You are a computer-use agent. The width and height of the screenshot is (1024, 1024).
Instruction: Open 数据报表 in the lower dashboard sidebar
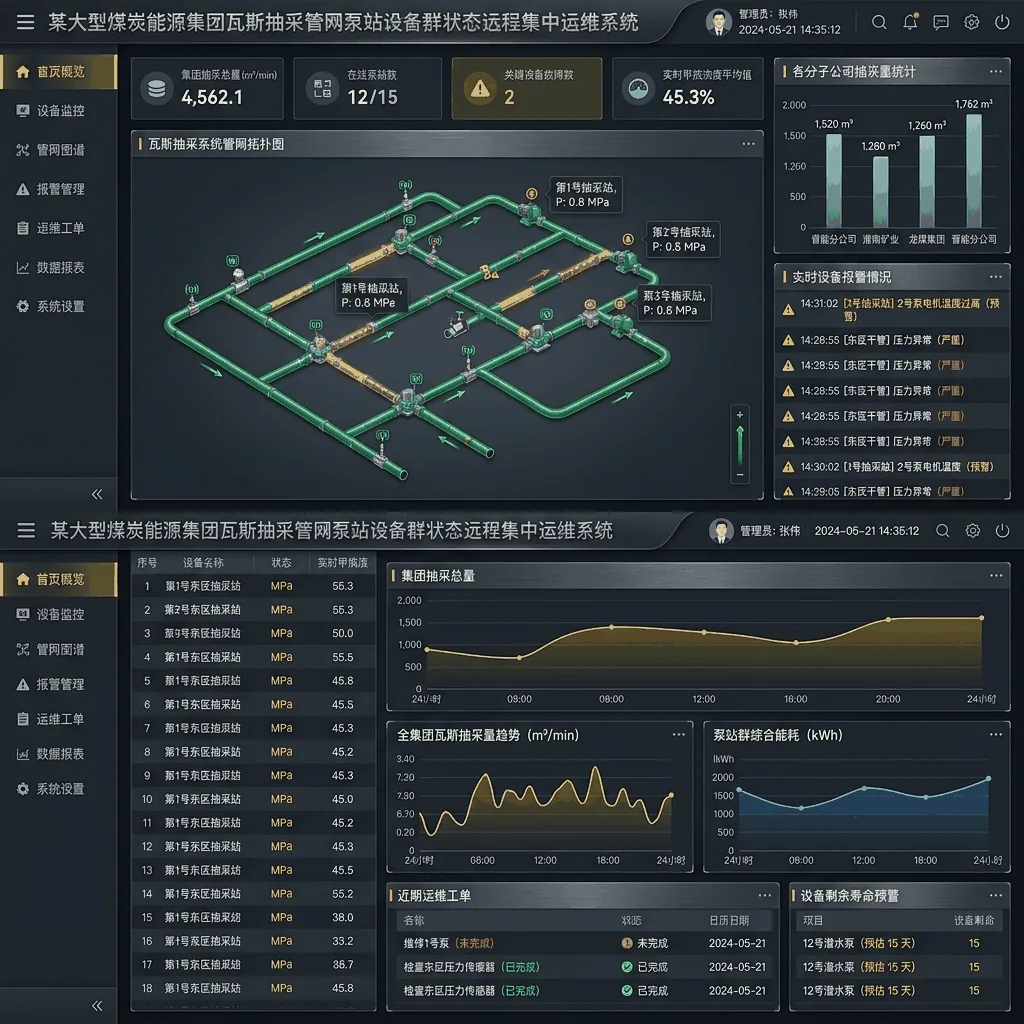[59, 754]
